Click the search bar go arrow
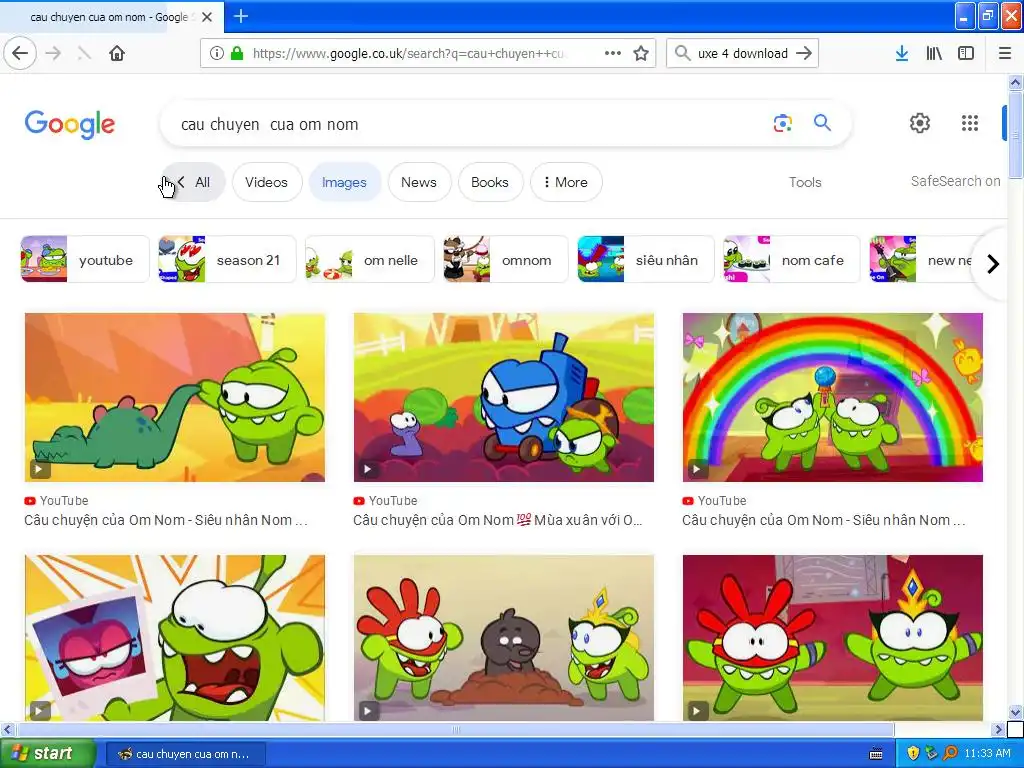The image size is (1024, 768). point(804,54)
